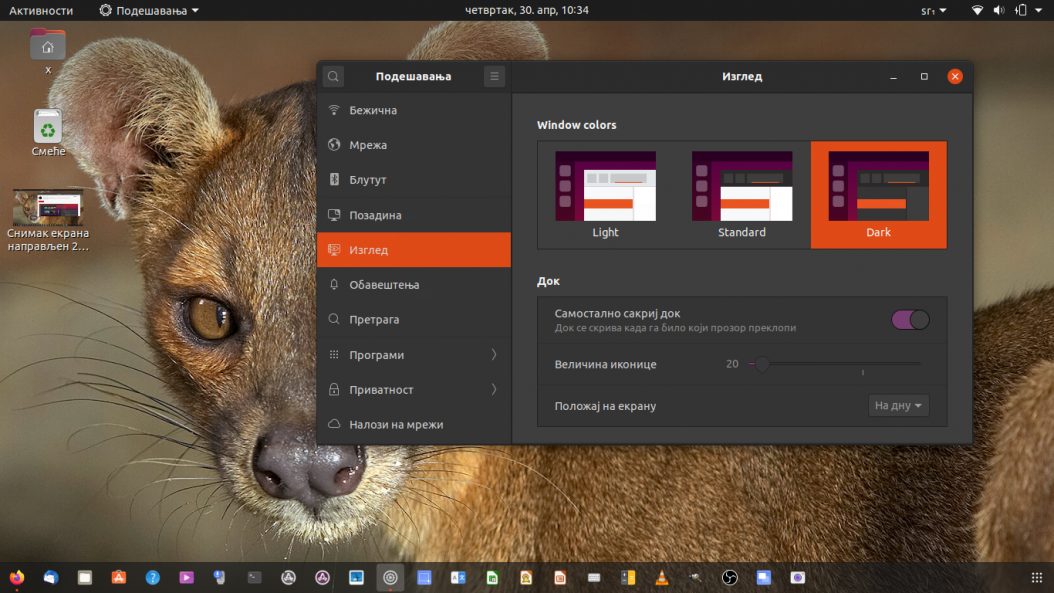
Task: Open Firefox from the dock
Action: coord(17,578)
